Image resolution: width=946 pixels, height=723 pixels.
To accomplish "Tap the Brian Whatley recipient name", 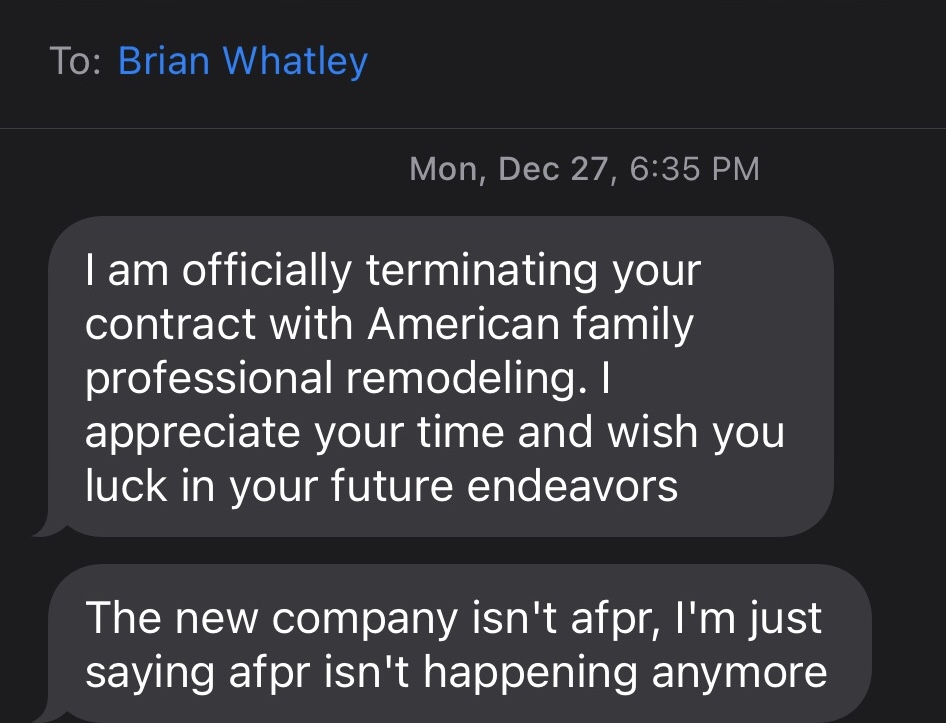I will [243, 62].
